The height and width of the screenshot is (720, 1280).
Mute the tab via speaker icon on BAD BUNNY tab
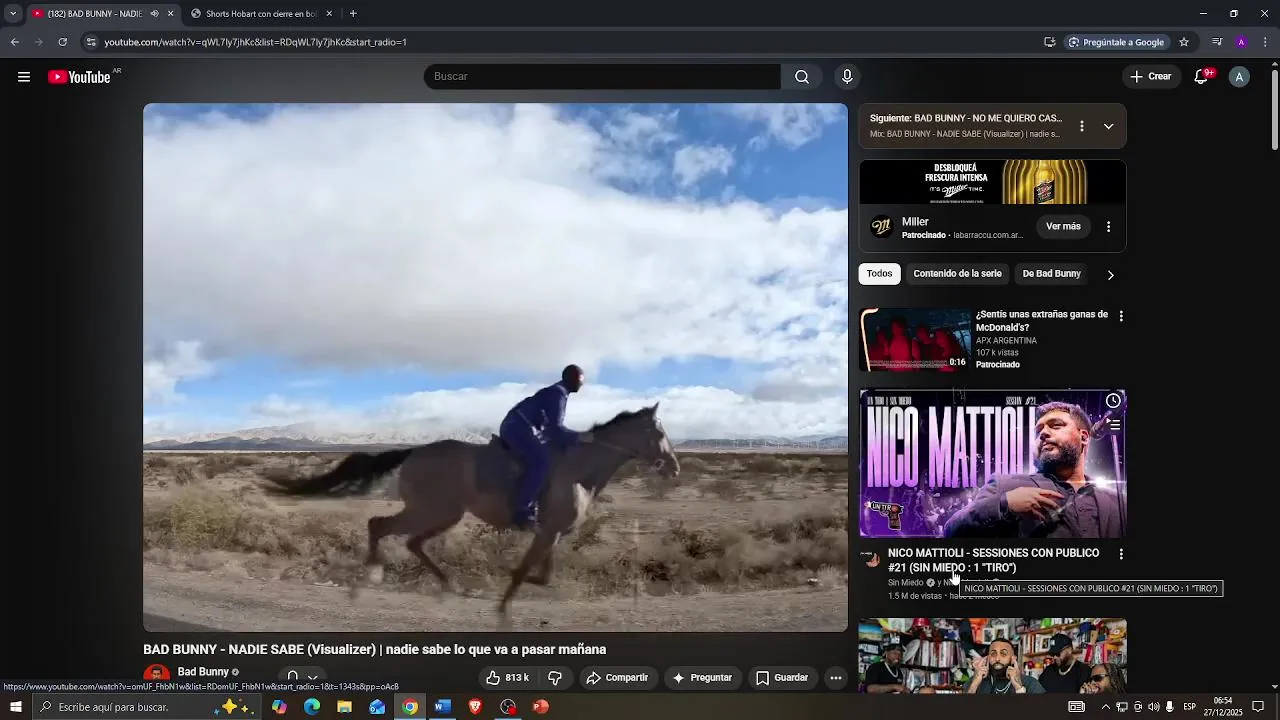click(154, 14)
